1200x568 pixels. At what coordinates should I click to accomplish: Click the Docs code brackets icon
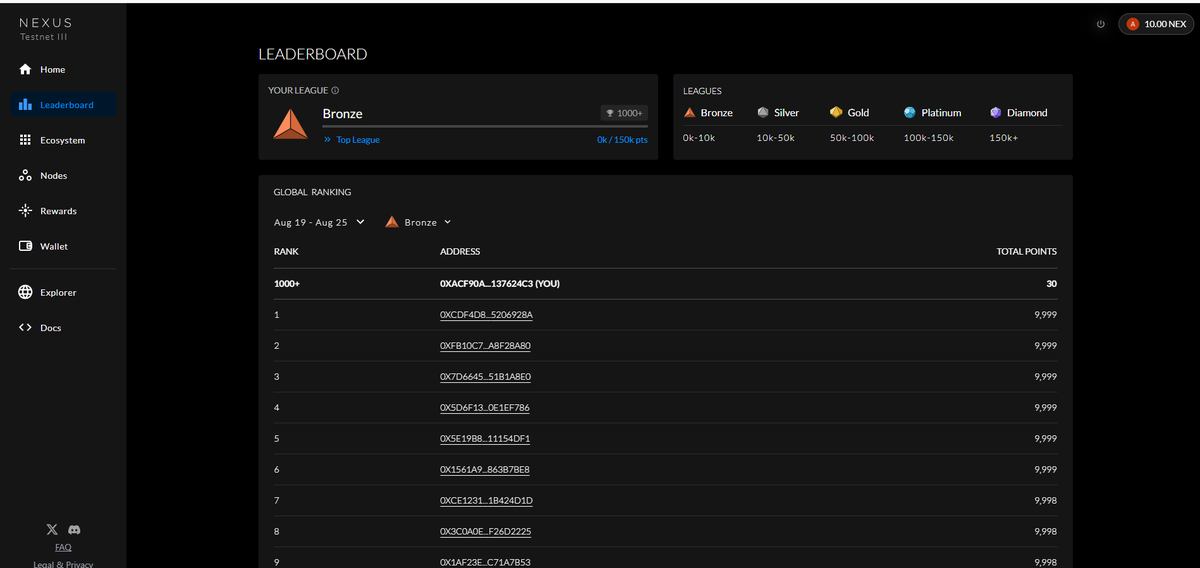26,328
